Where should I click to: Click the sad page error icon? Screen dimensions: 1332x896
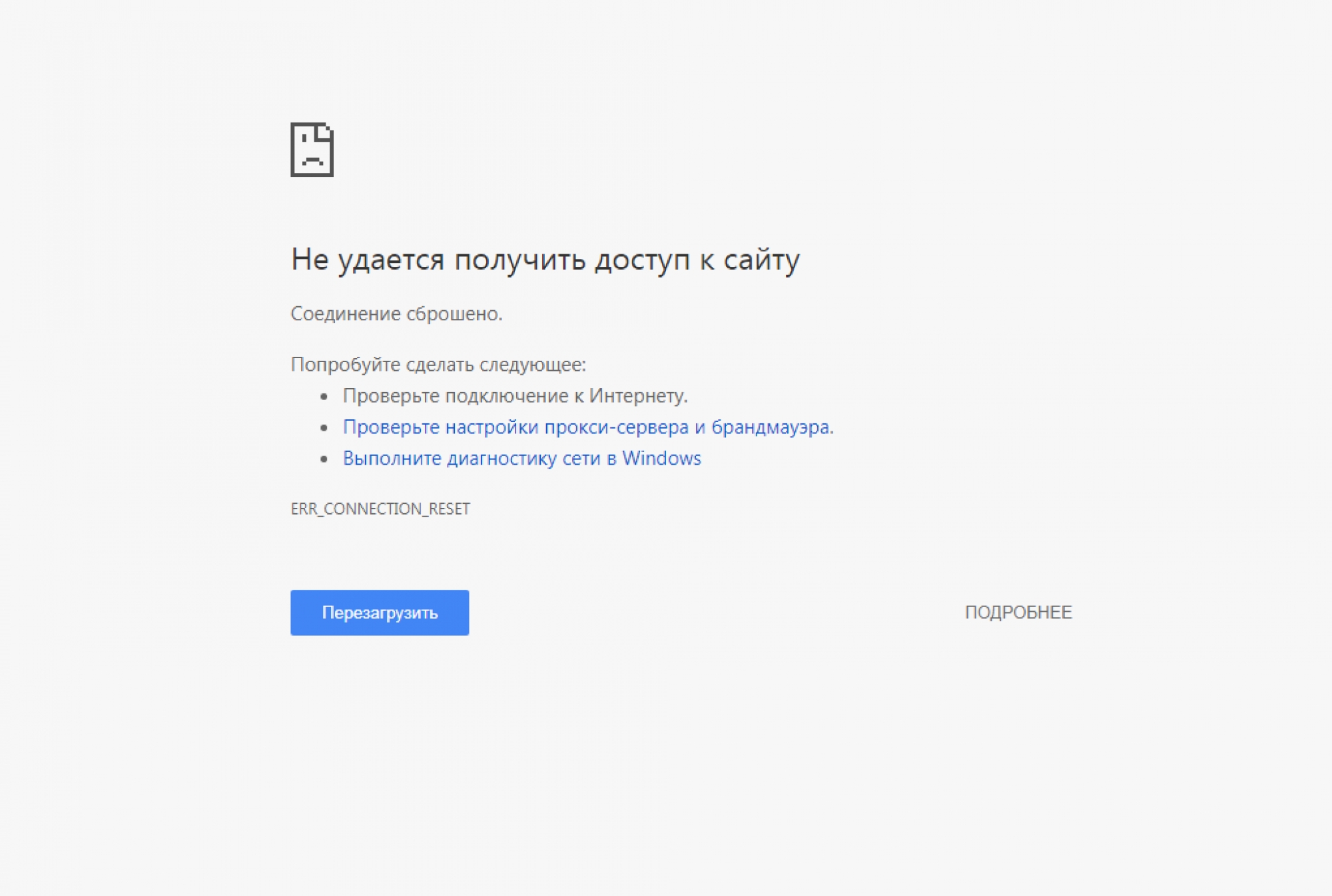point(312,150)
